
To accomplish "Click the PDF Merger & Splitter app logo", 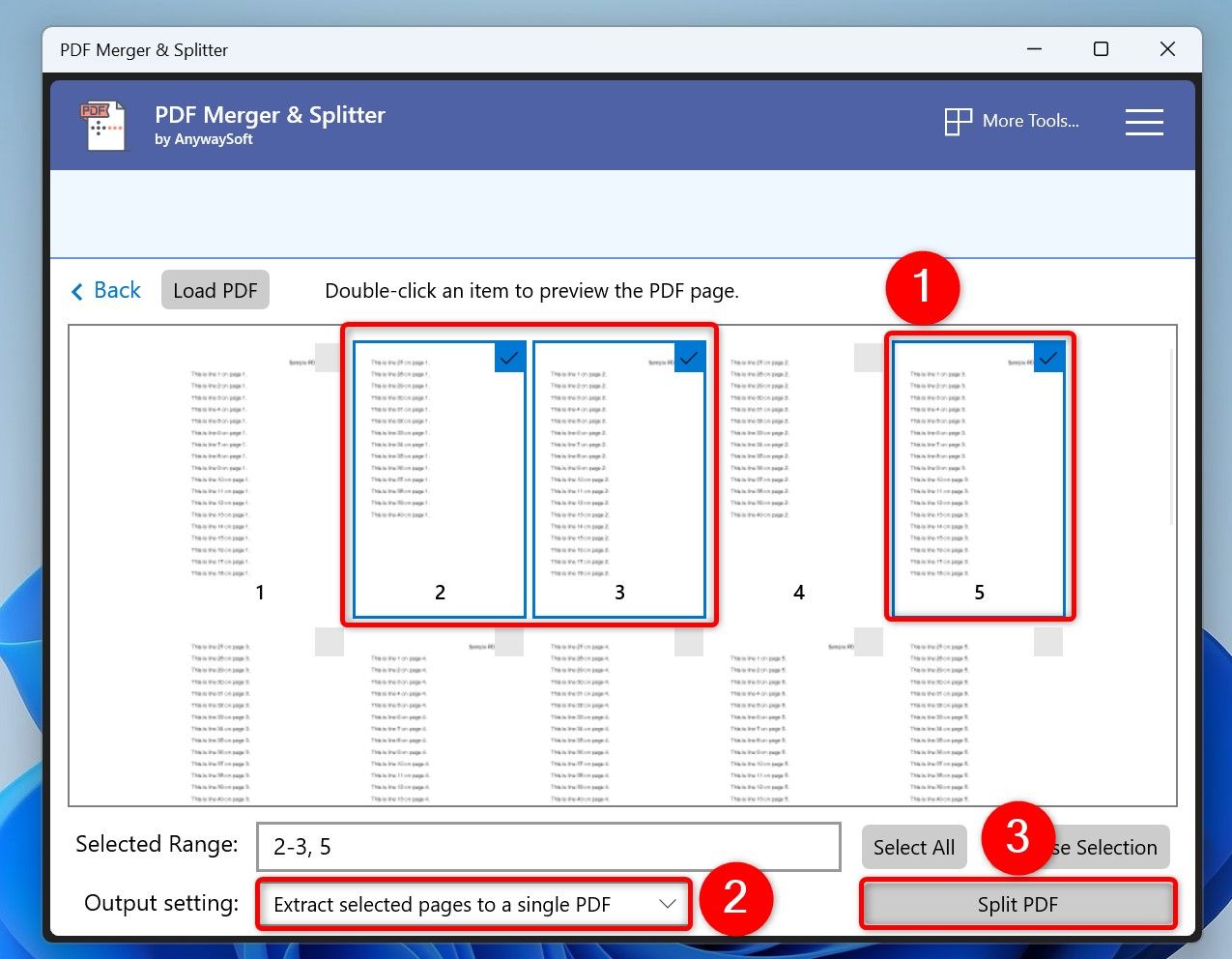I will (102, 126).
